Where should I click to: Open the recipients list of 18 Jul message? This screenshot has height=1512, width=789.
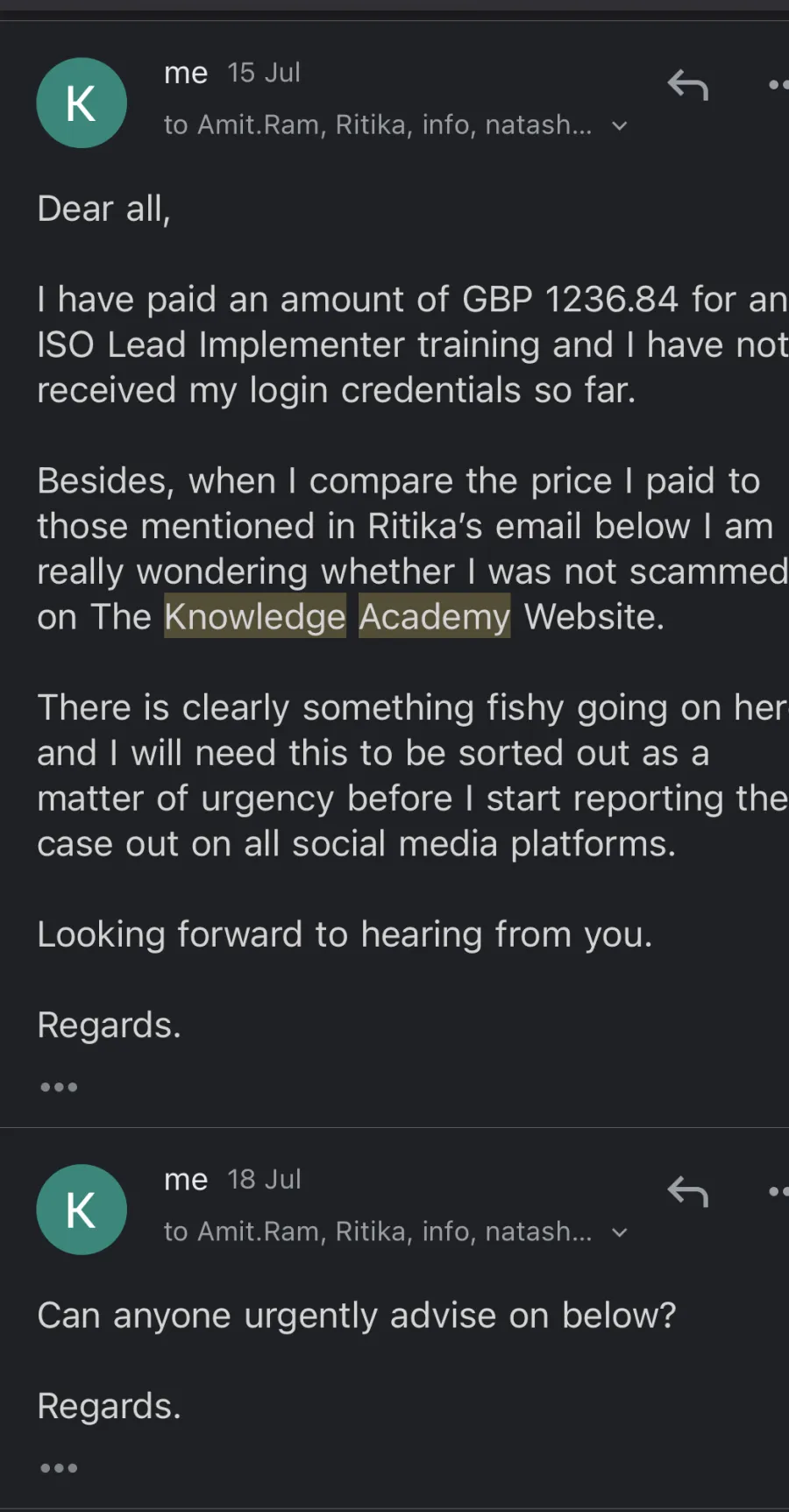pos(377,1232)
